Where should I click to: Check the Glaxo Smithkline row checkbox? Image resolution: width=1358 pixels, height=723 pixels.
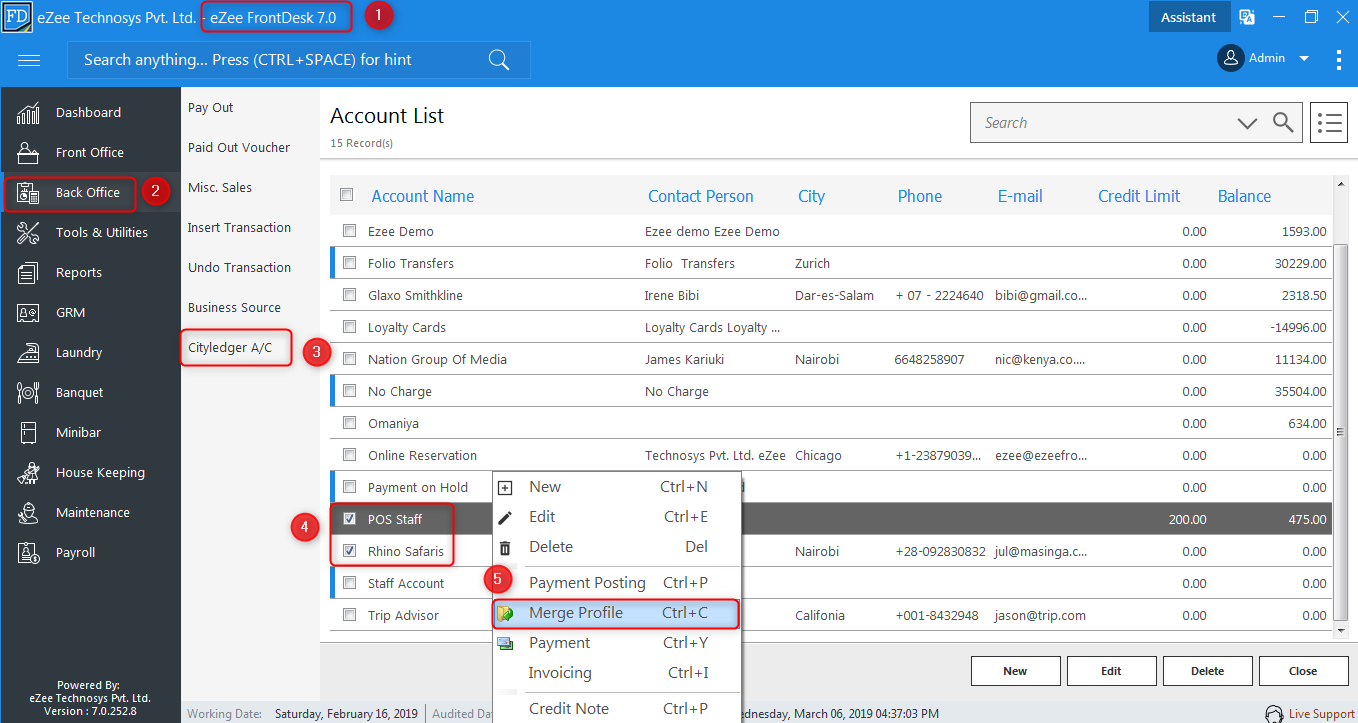[349, 295]
